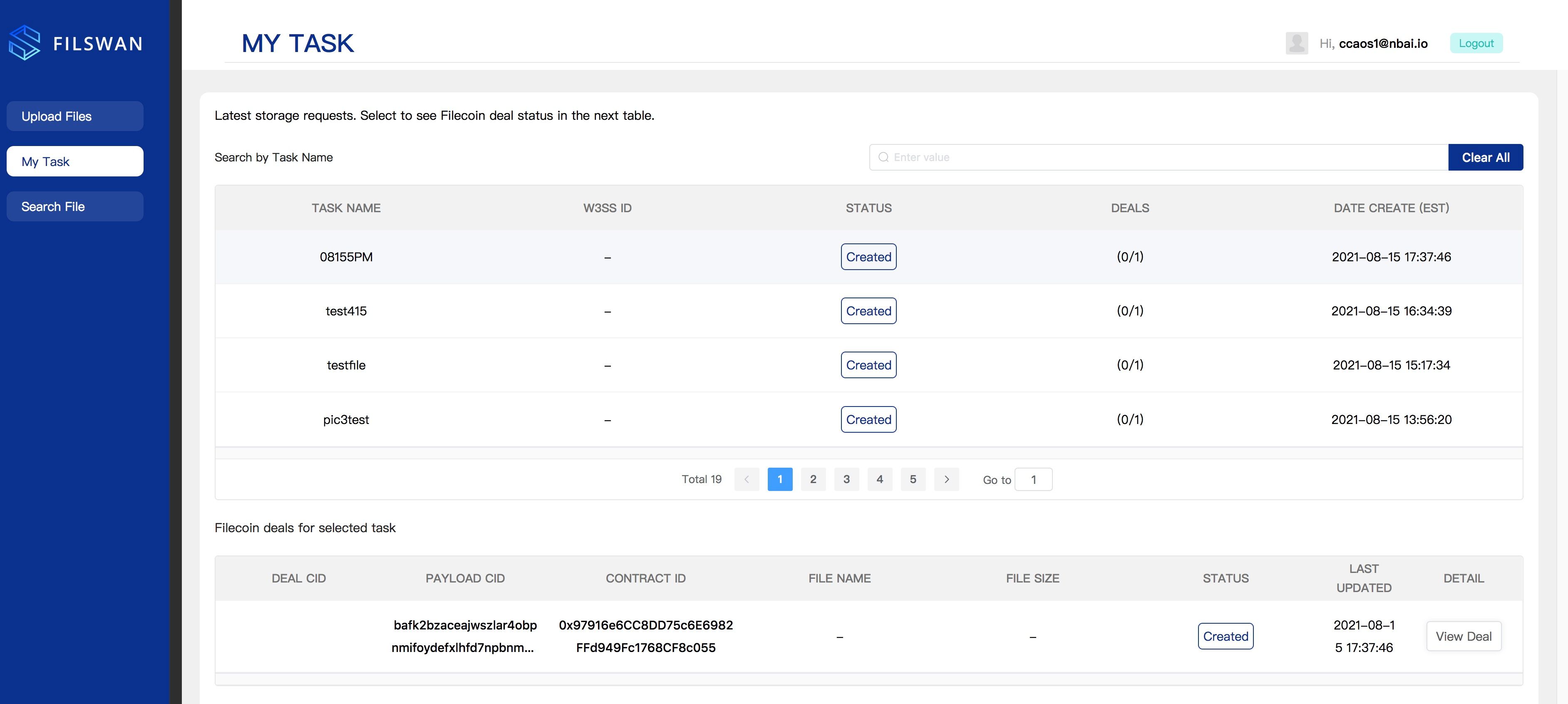Log out using the Logout button

pos(1476,43)
